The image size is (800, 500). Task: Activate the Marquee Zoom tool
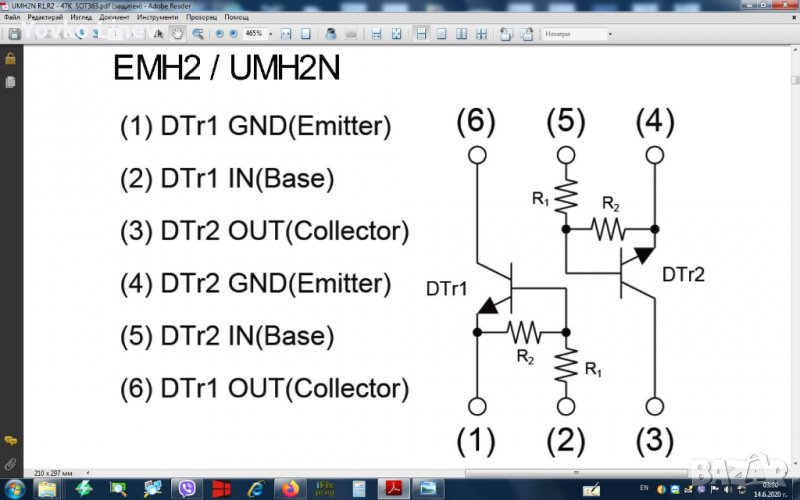click(x=200, y=33)
